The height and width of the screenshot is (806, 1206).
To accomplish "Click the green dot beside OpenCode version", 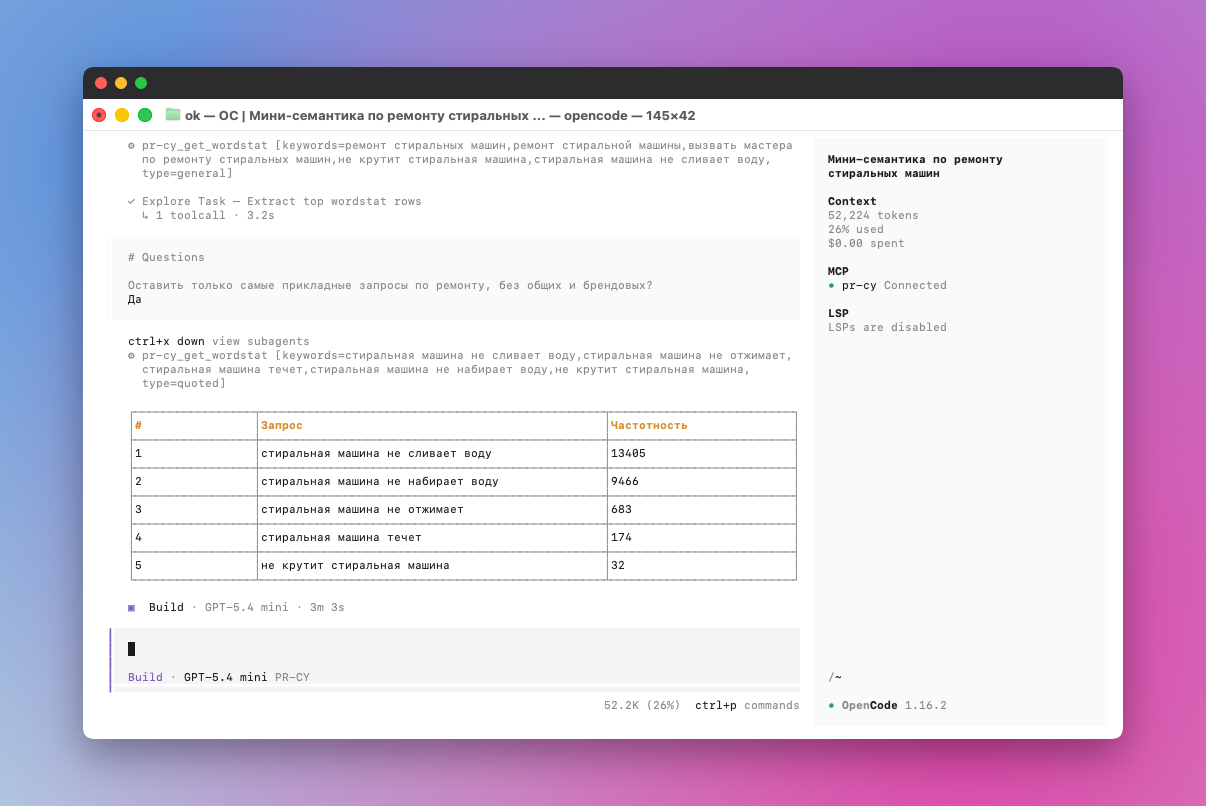I will click(x=831, y=706).
